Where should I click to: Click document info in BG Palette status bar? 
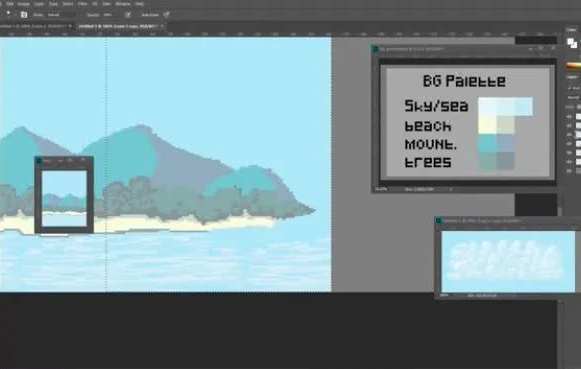(419, 189)
